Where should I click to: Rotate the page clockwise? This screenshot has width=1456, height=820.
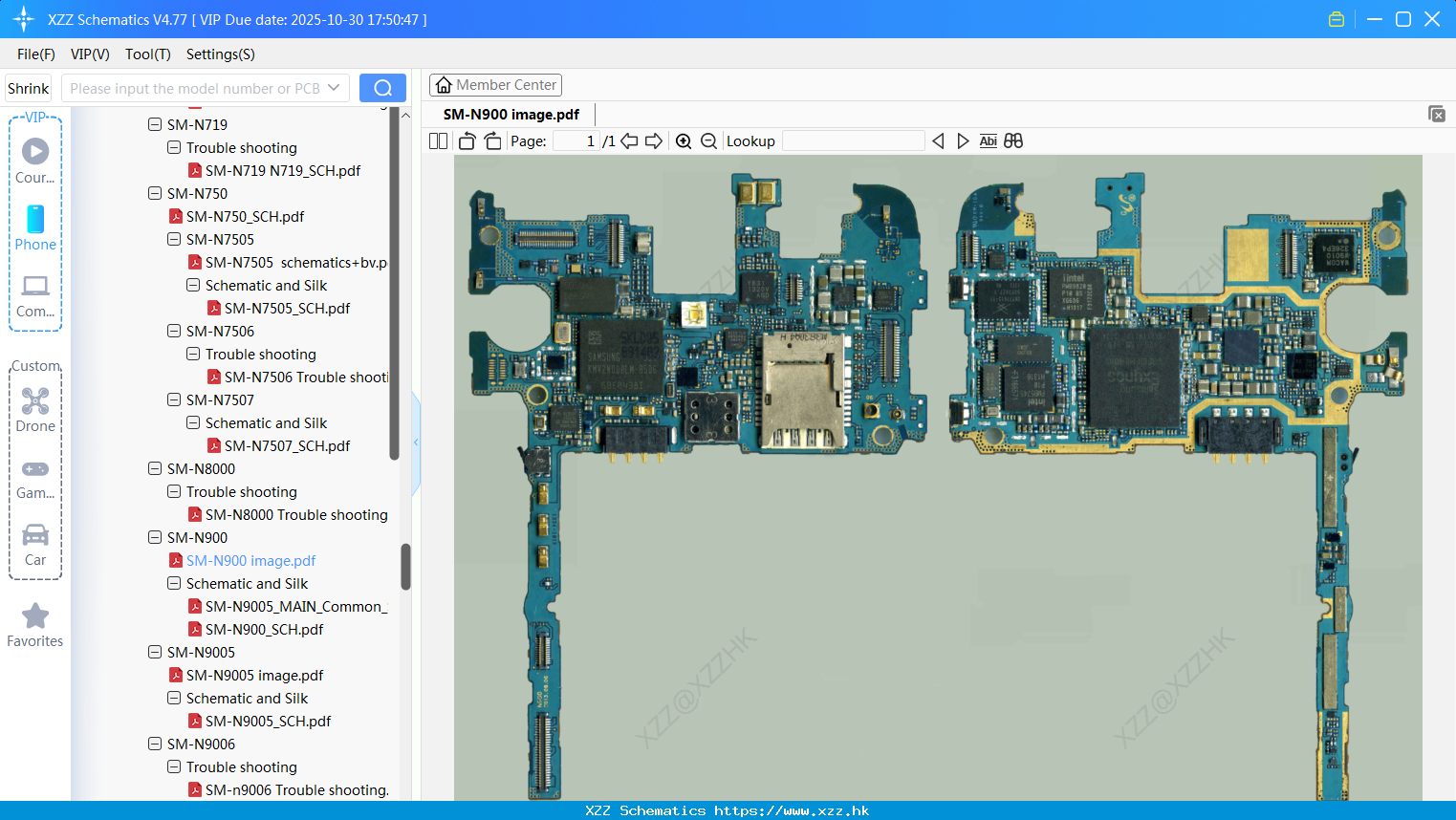[492, 140]
